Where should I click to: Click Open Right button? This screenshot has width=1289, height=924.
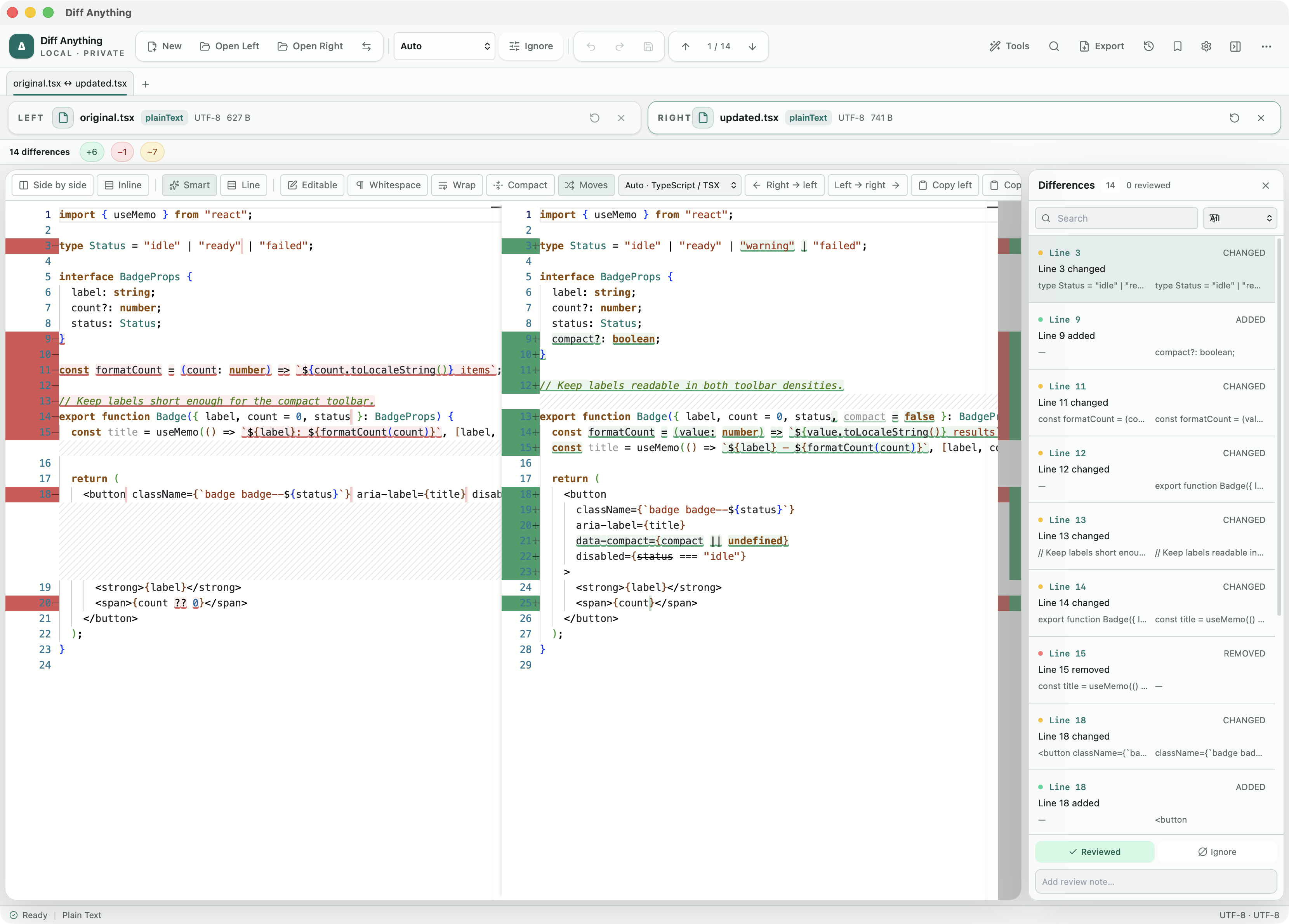pyautogui.click(x=310, y=46)
